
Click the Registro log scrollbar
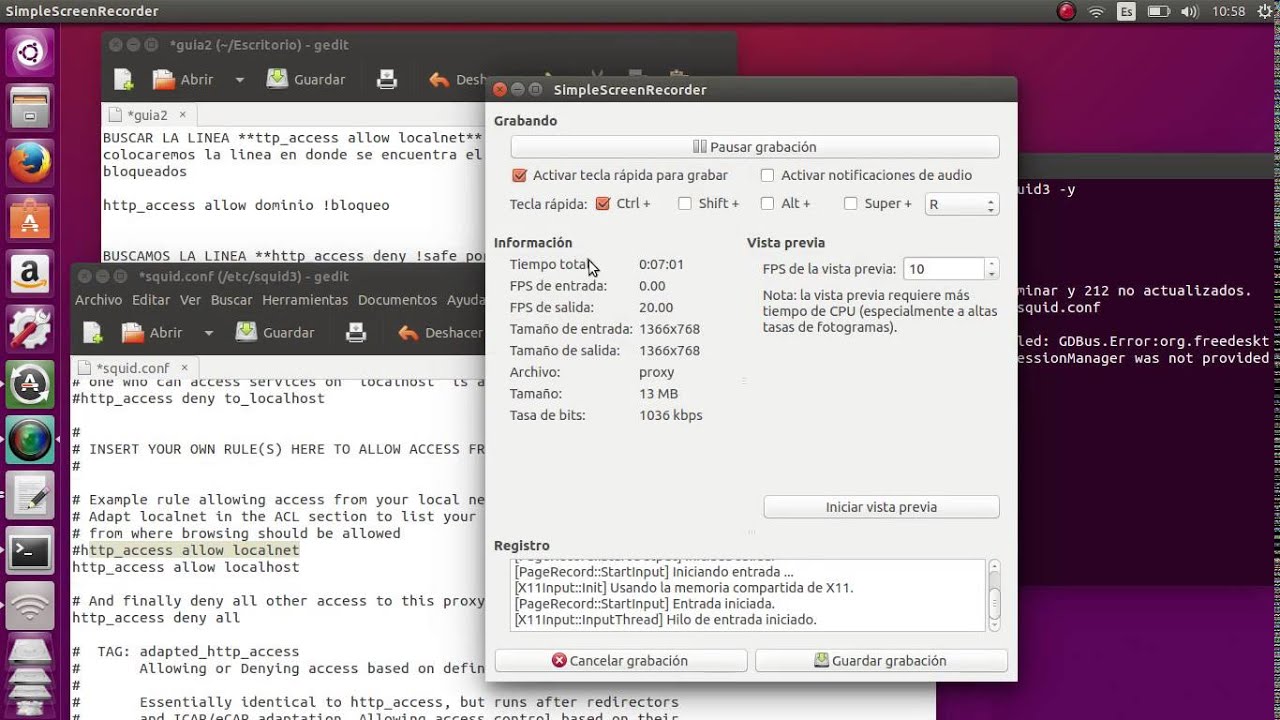(x=994, y=596)
